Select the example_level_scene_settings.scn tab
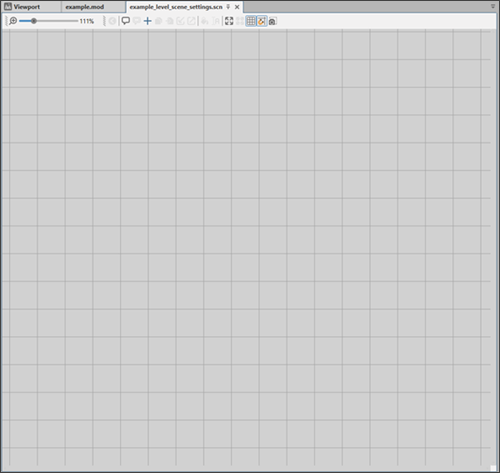The image size is (500, 473). (x=176, y=7)
